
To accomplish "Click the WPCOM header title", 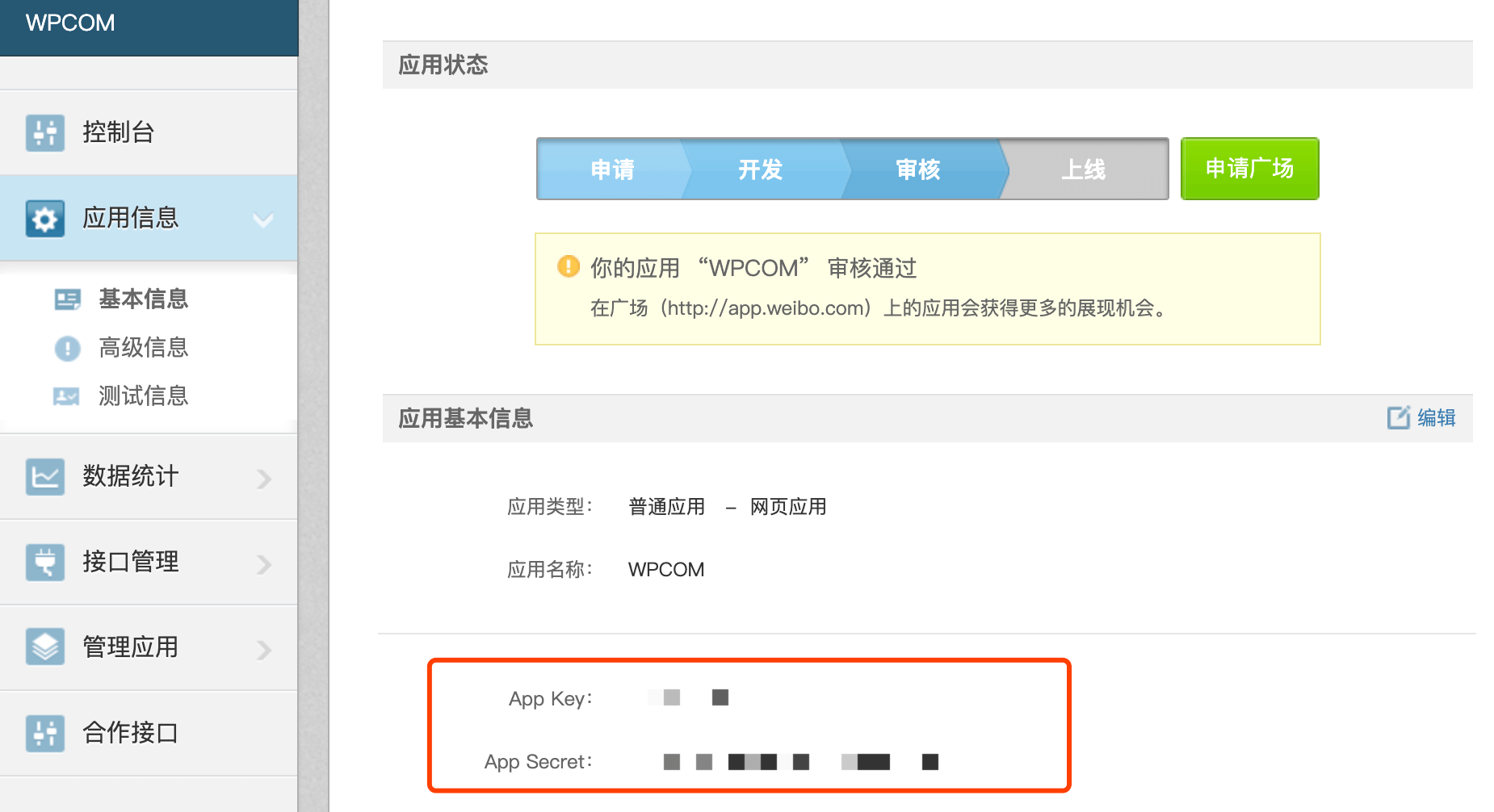I will click(70, 23).
